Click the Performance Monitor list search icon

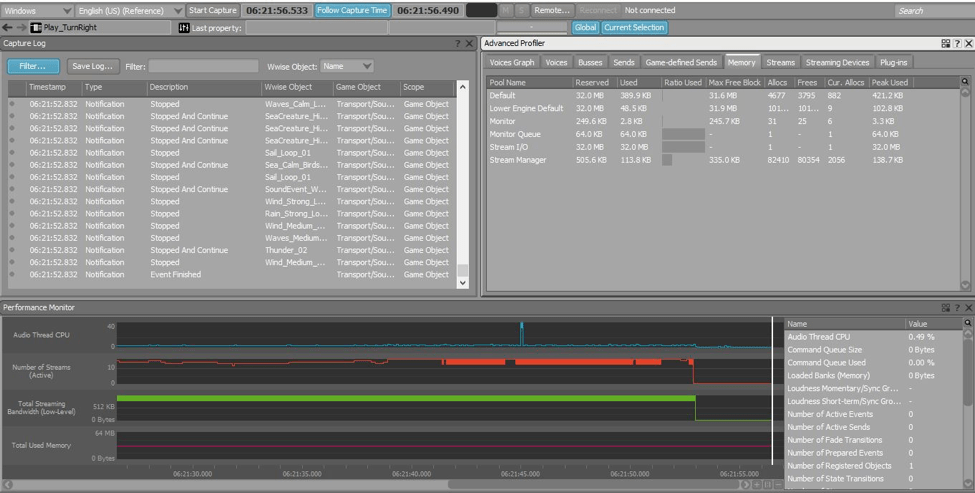966,324
